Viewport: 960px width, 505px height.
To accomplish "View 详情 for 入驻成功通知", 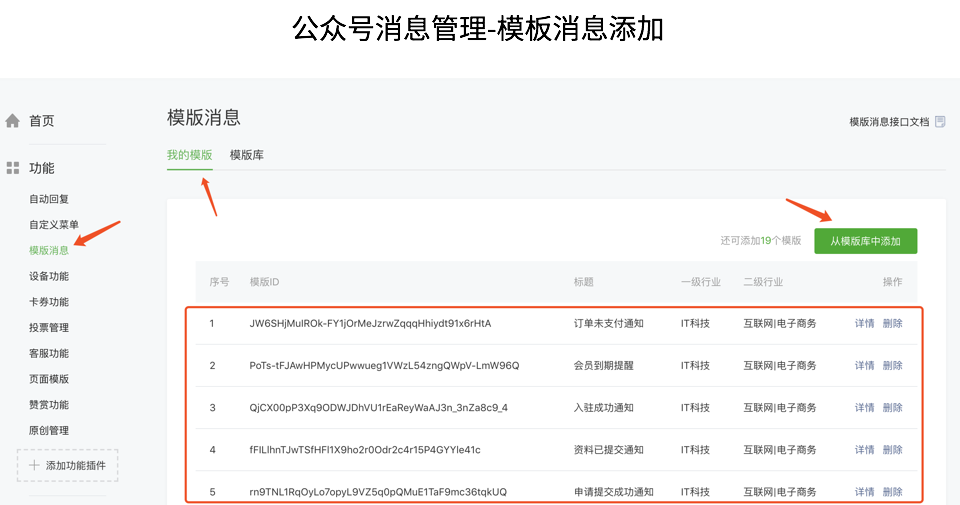I will (x=864, y=408).
